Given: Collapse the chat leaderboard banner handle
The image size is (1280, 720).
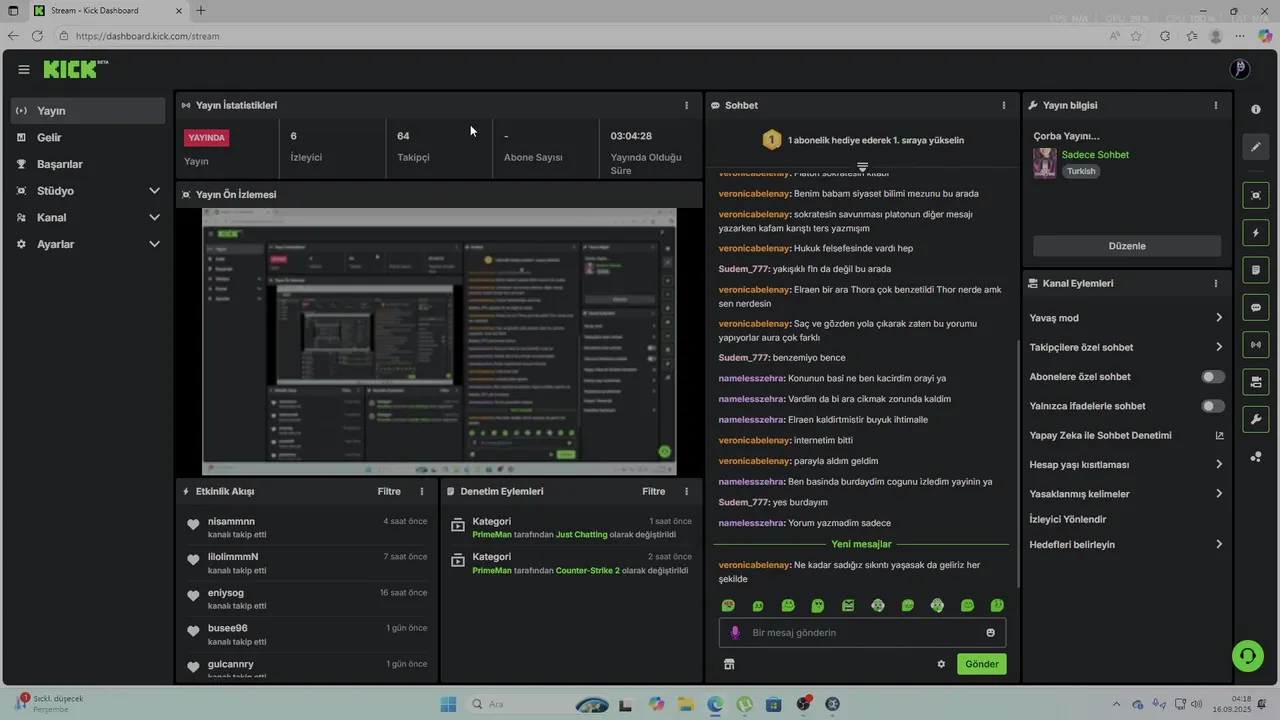Looking at the screenshot, I should pos(862,166).
